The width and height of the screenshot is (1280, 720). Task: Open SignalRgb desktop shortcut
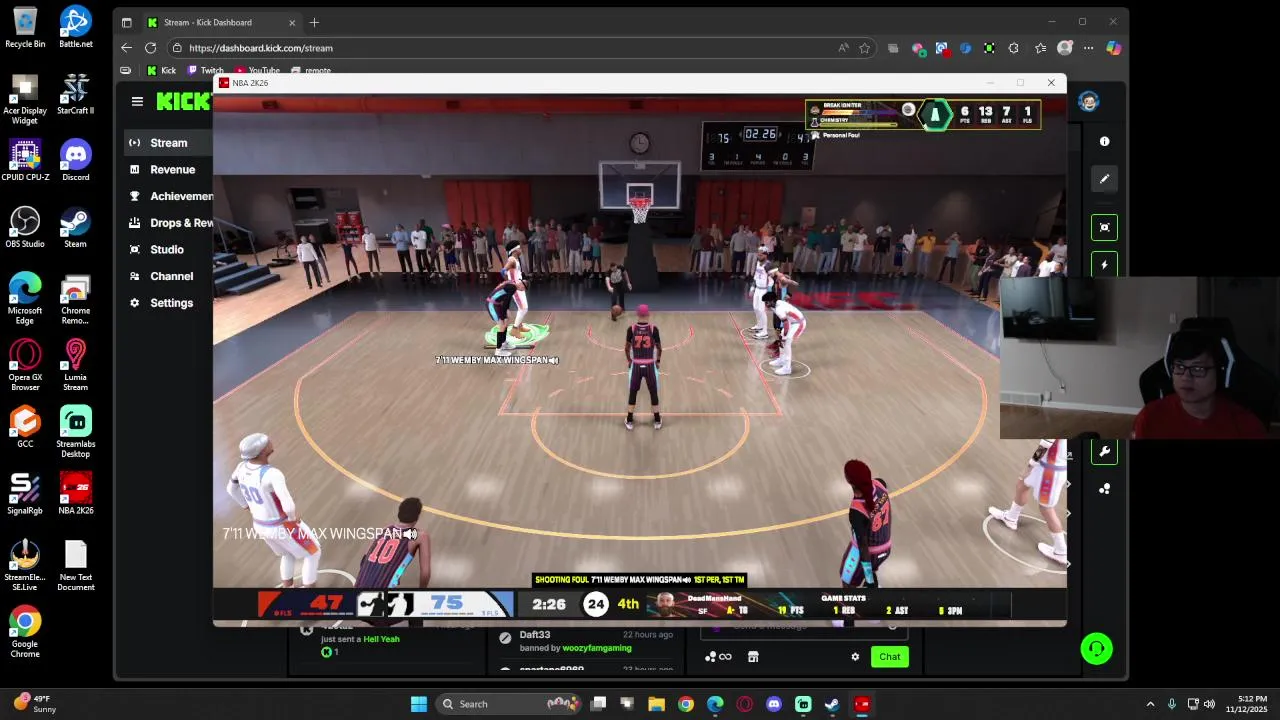(x=25, y=494)
